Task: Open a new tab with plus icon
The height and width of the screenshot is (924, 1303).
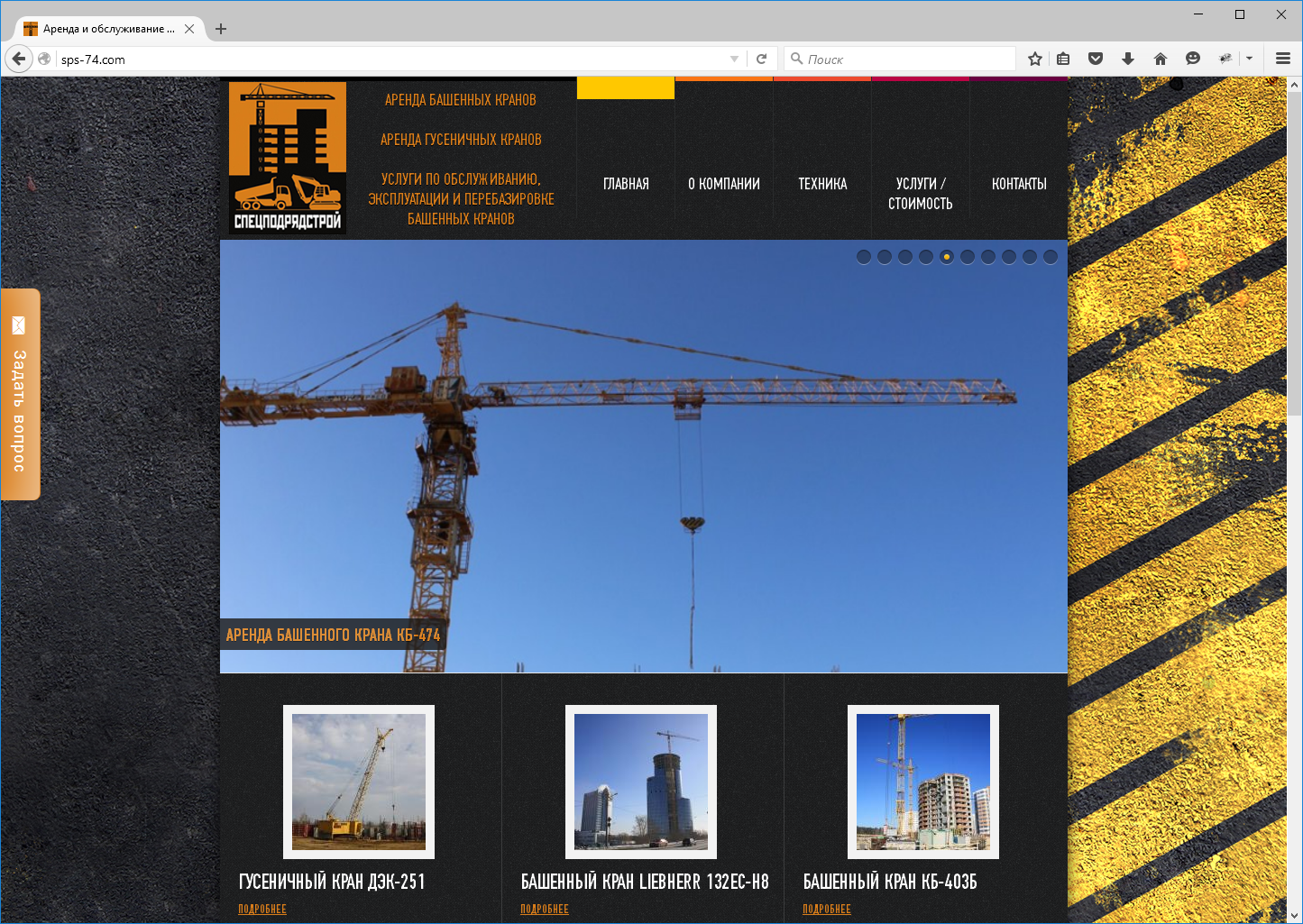Action: 221,29
